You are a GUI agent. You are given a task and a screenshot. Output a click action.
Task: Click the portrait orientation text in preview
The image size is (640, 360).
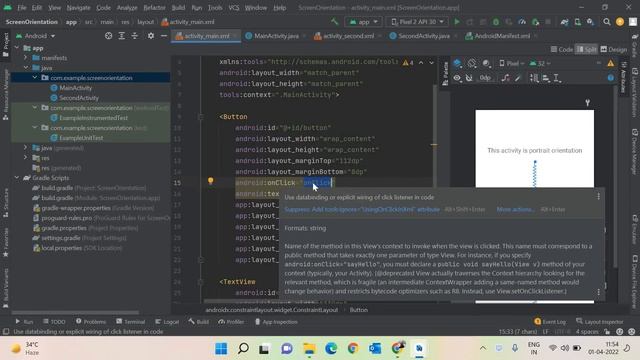click(x=535, y=151)
